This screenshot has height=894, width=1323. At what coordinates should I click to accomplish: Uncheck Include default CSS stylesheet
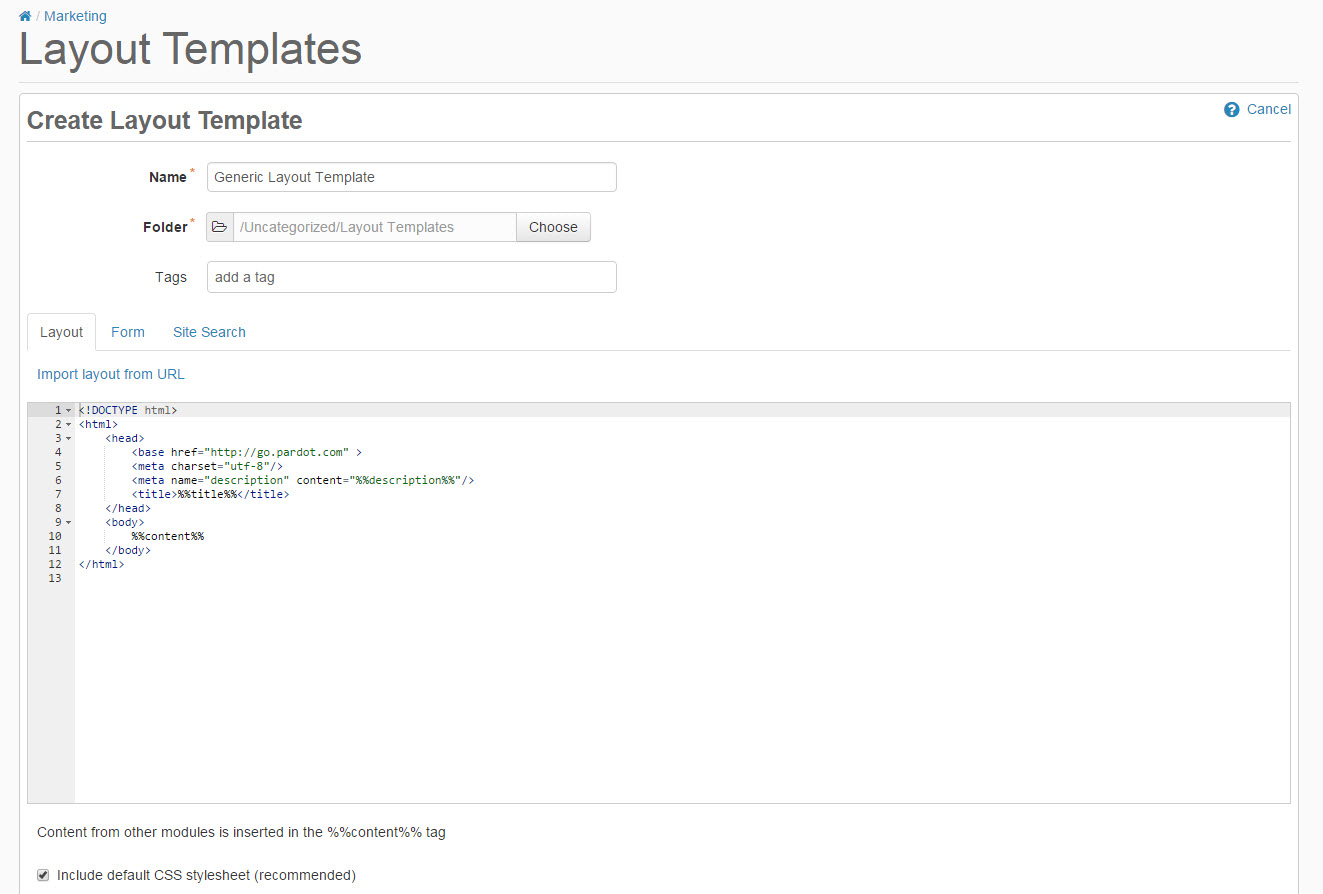tap(43, 874)
